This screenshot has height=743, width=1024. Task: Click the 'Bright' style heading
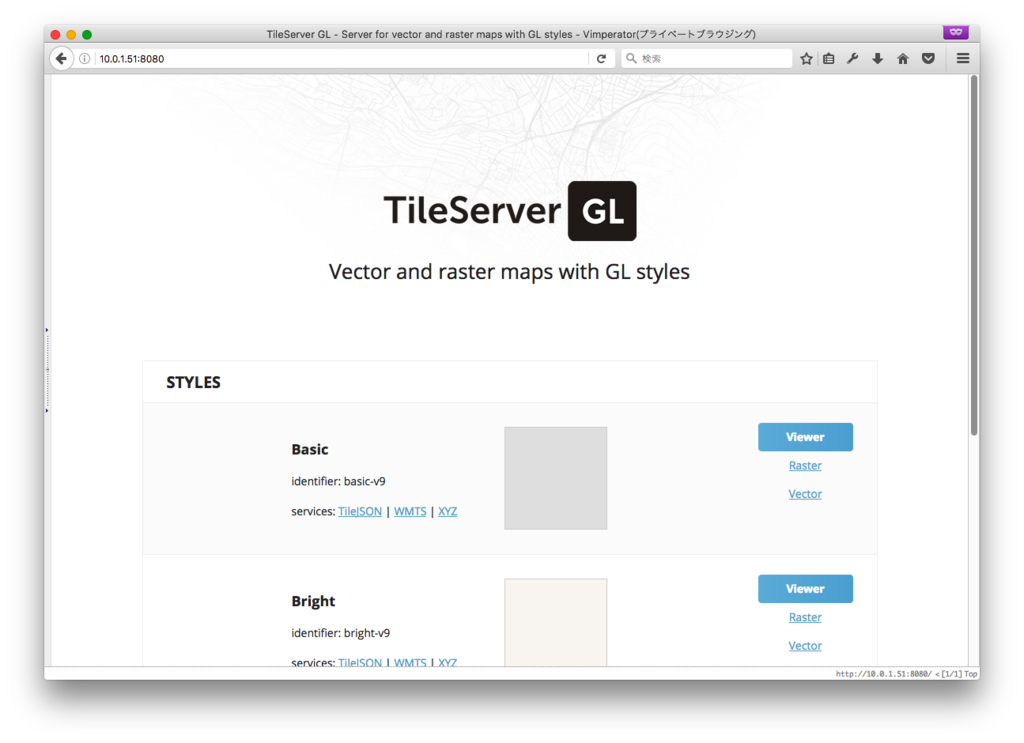pyautogui.click(x=313, y=601)
